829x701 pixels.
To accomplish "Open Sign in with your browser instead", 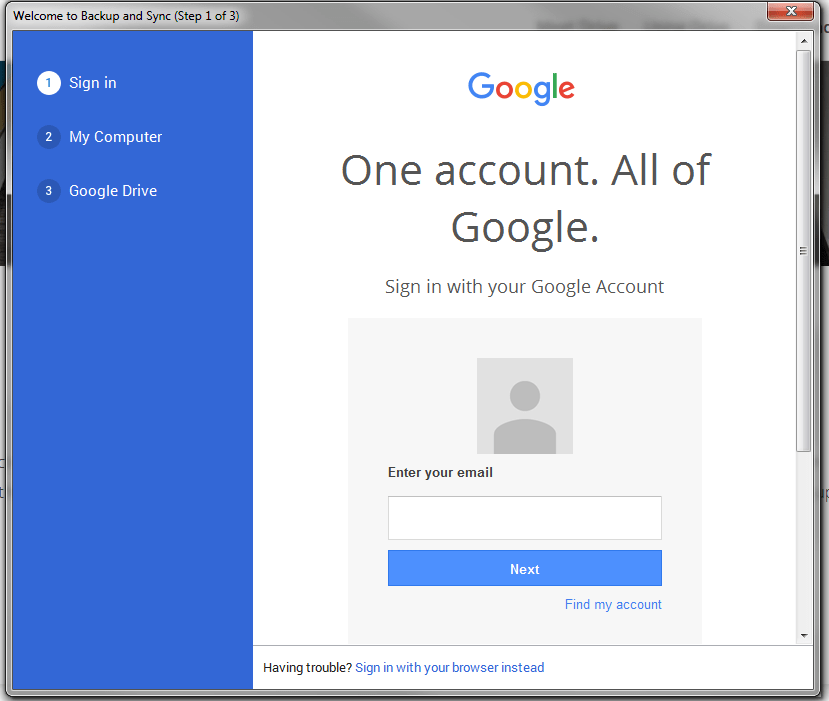I will [449, 668].
